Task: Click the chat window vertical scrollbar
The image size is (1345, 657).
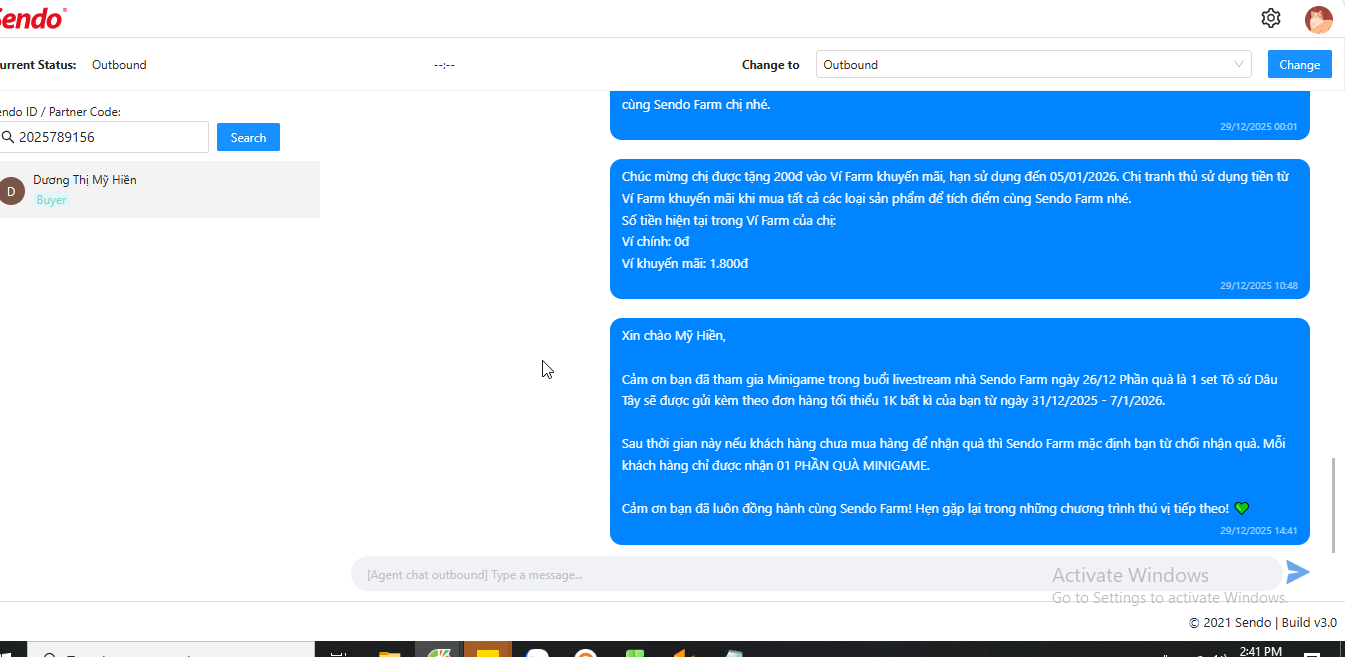Action: point(1333,505)
